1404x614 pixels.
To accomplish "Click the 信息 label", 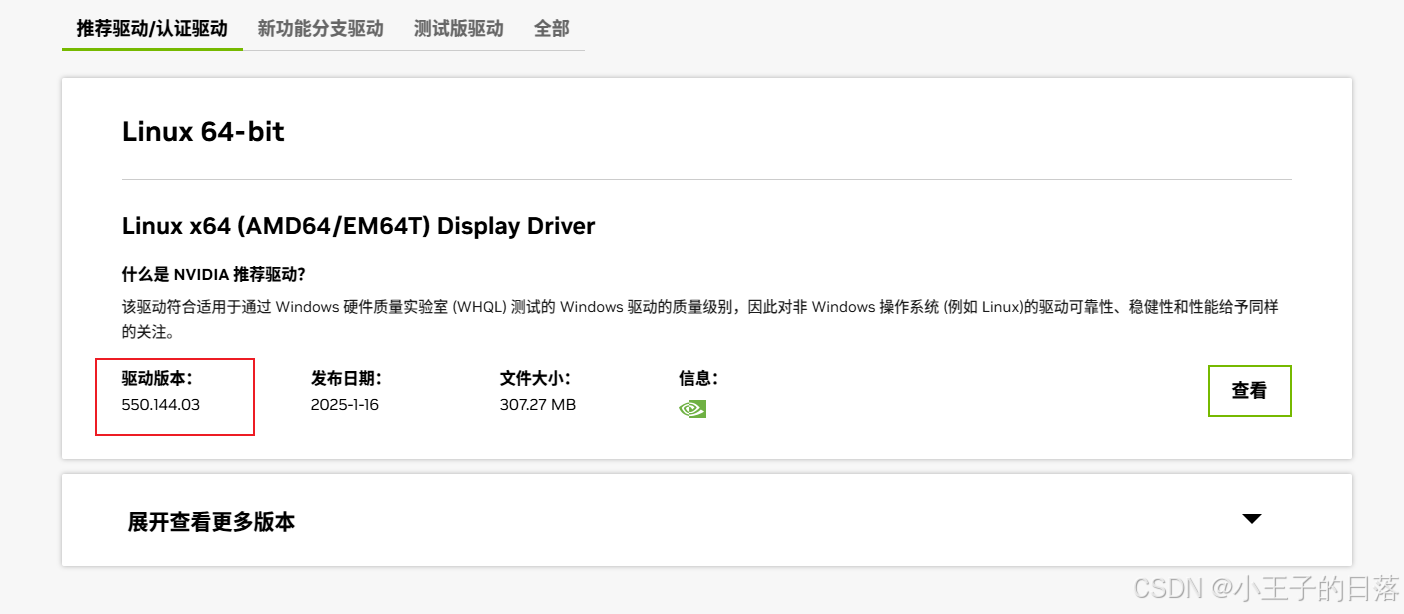I will (x=698, y=378).
